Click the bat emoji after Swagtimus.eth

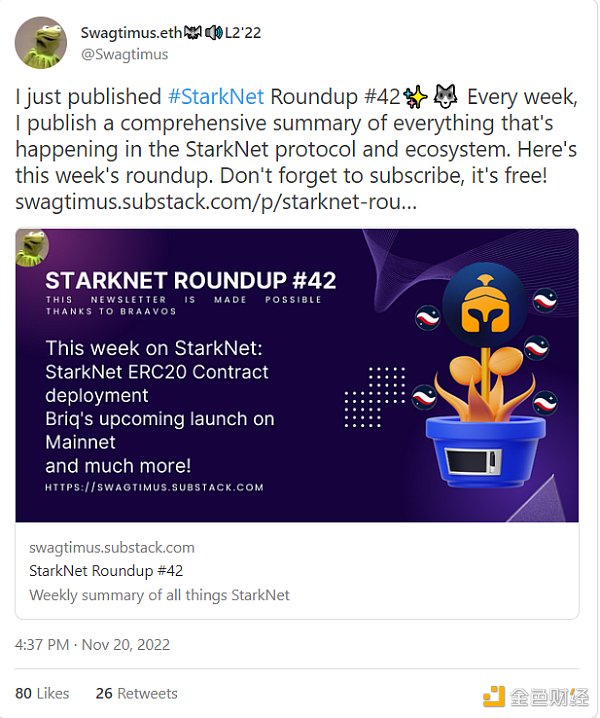click(194, 32)
